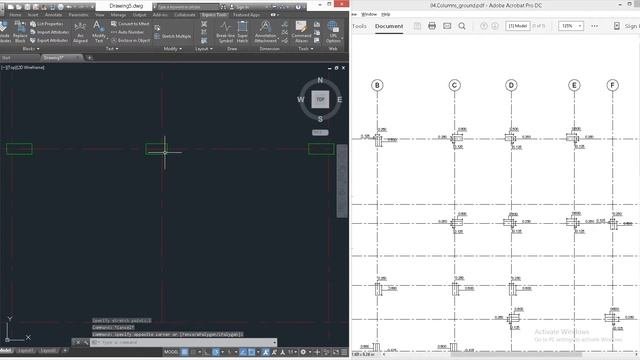Image resolution: width=640 pixels, height=360 pixels.
Task: Toggle snap mode in status bar
Action: click(x=193, y=352)
